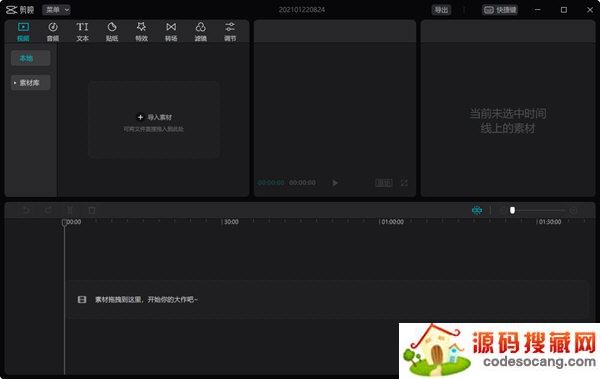Switch to the 视频 (video) media tab
The height and width of the screenshot is (379, 600).
pos(23,31)
